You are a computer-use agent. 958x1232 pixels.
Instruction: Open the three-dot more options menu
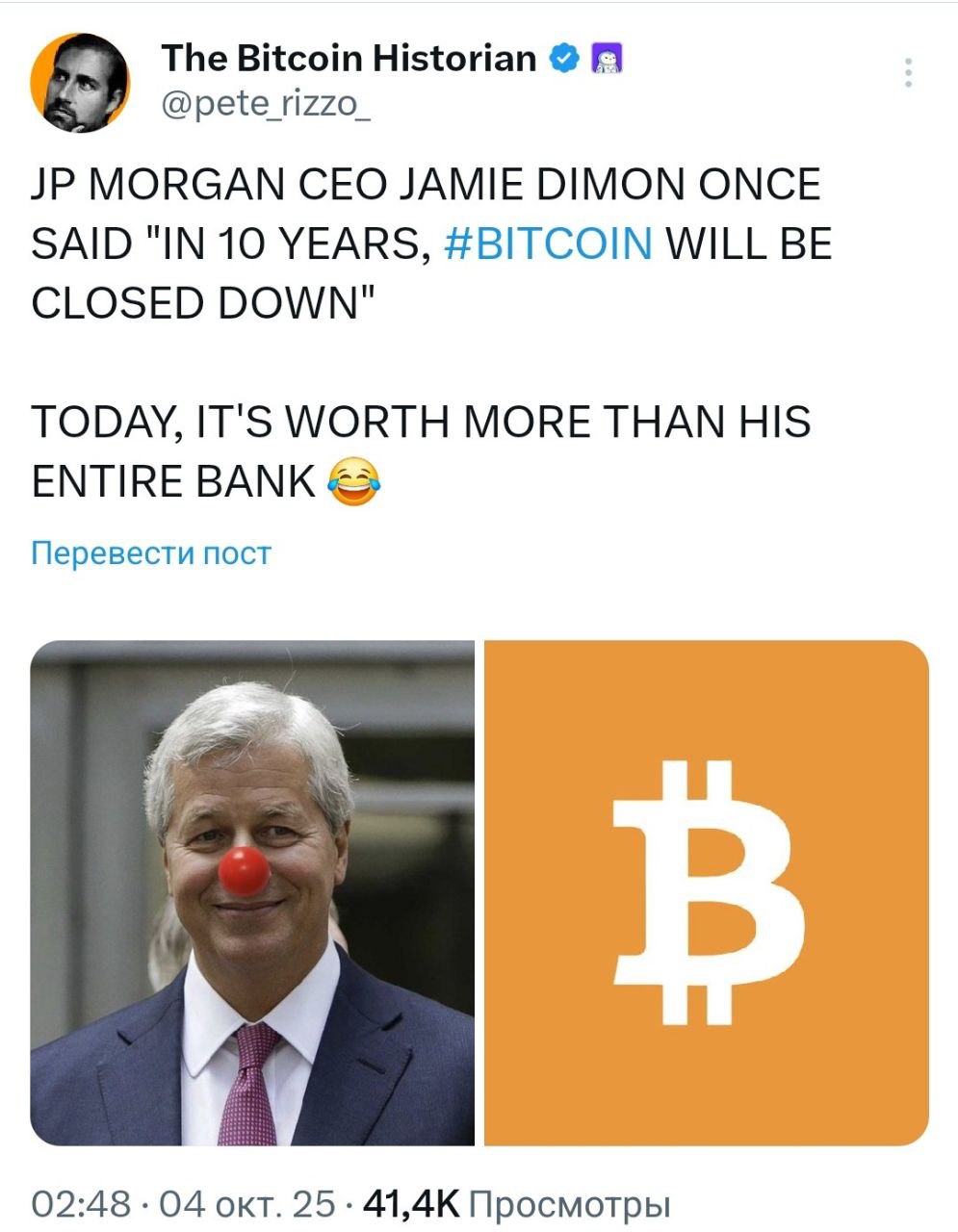point(908,73)
